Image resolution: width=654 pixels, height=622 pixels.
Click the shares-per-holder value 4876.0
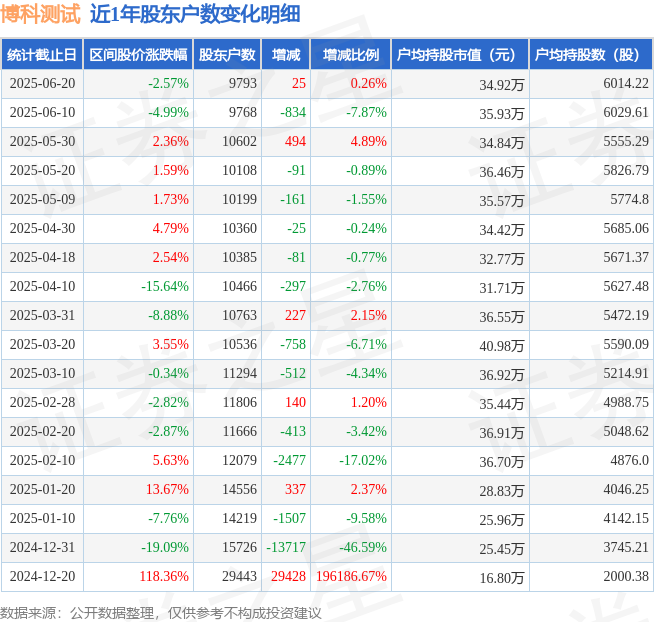pos(629,460)
